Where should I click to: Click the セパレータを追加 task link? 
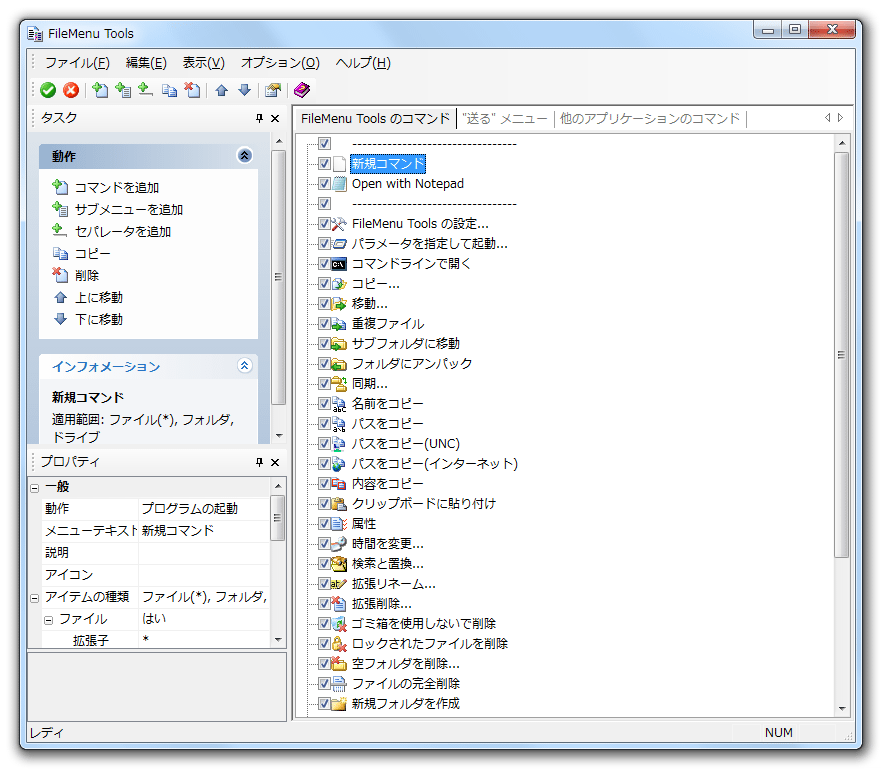(x=123, y=231)
